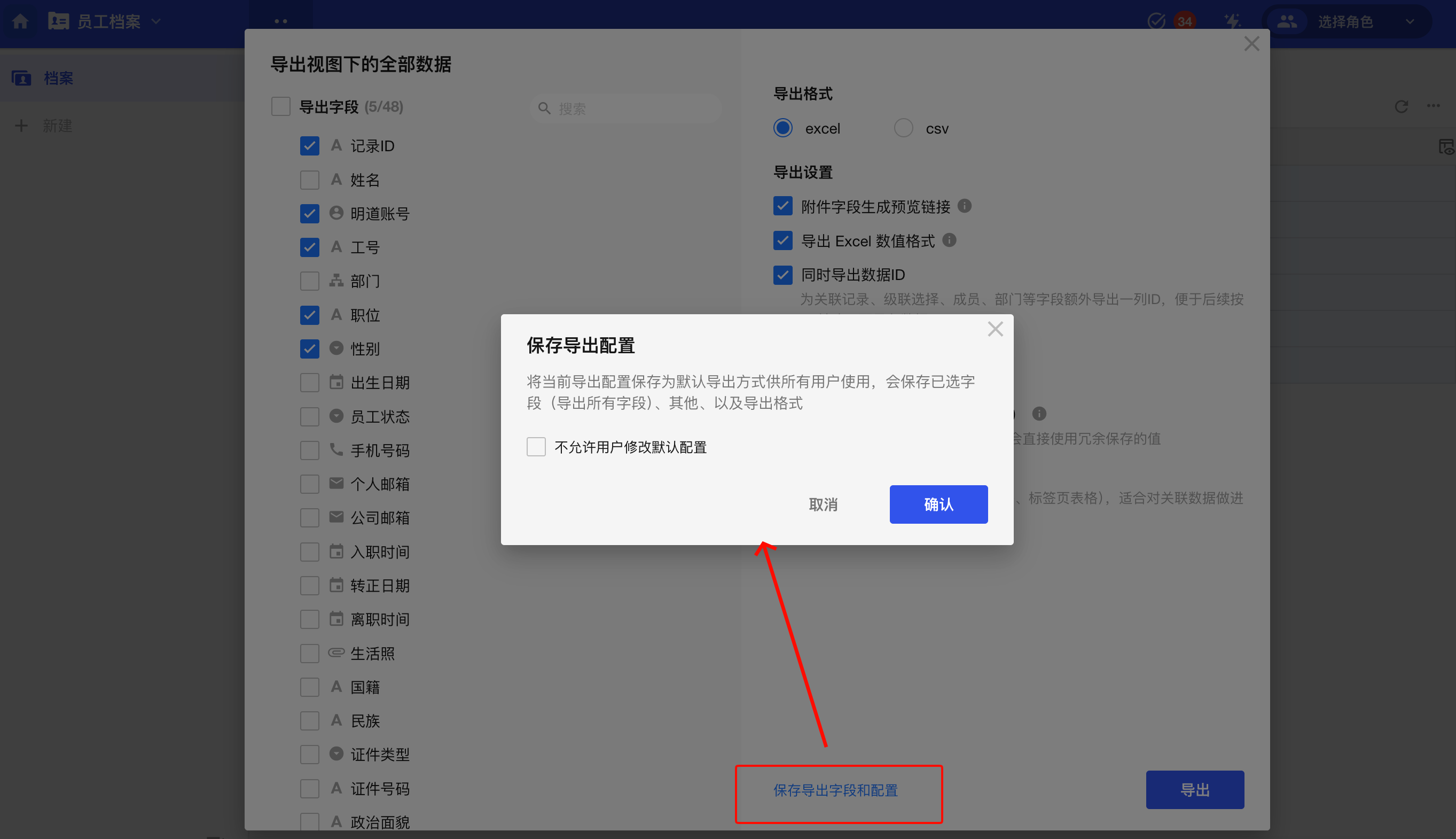Click info icon beside 导出 Excel 数值格式
The height and width of the screenshot is (839, 1456).
[949, 240]
